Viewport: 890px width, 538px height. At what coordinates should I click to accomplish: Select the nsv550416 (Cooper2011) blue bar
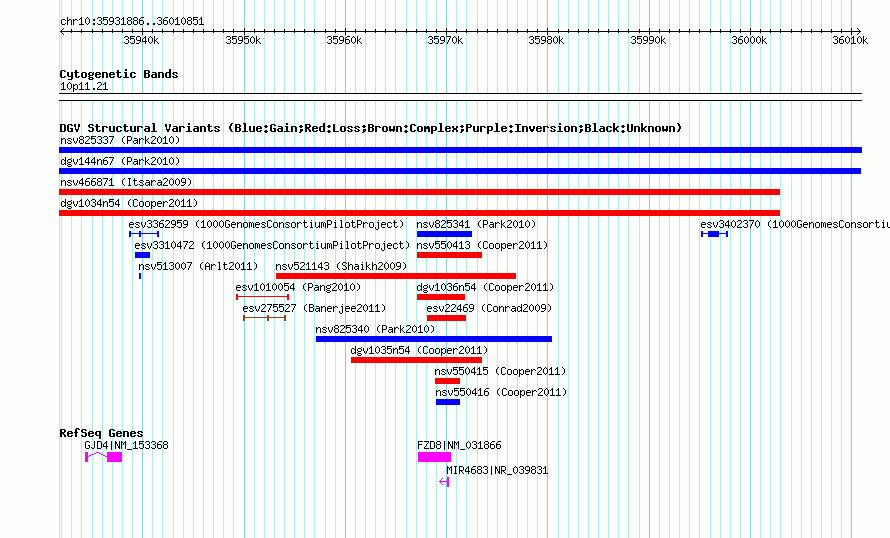point(448,402)
